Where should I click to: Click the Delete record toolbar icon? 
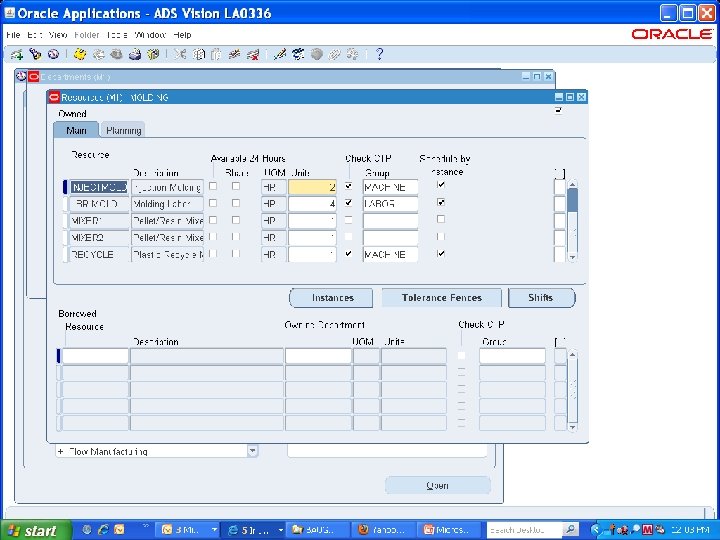point(253,55)
